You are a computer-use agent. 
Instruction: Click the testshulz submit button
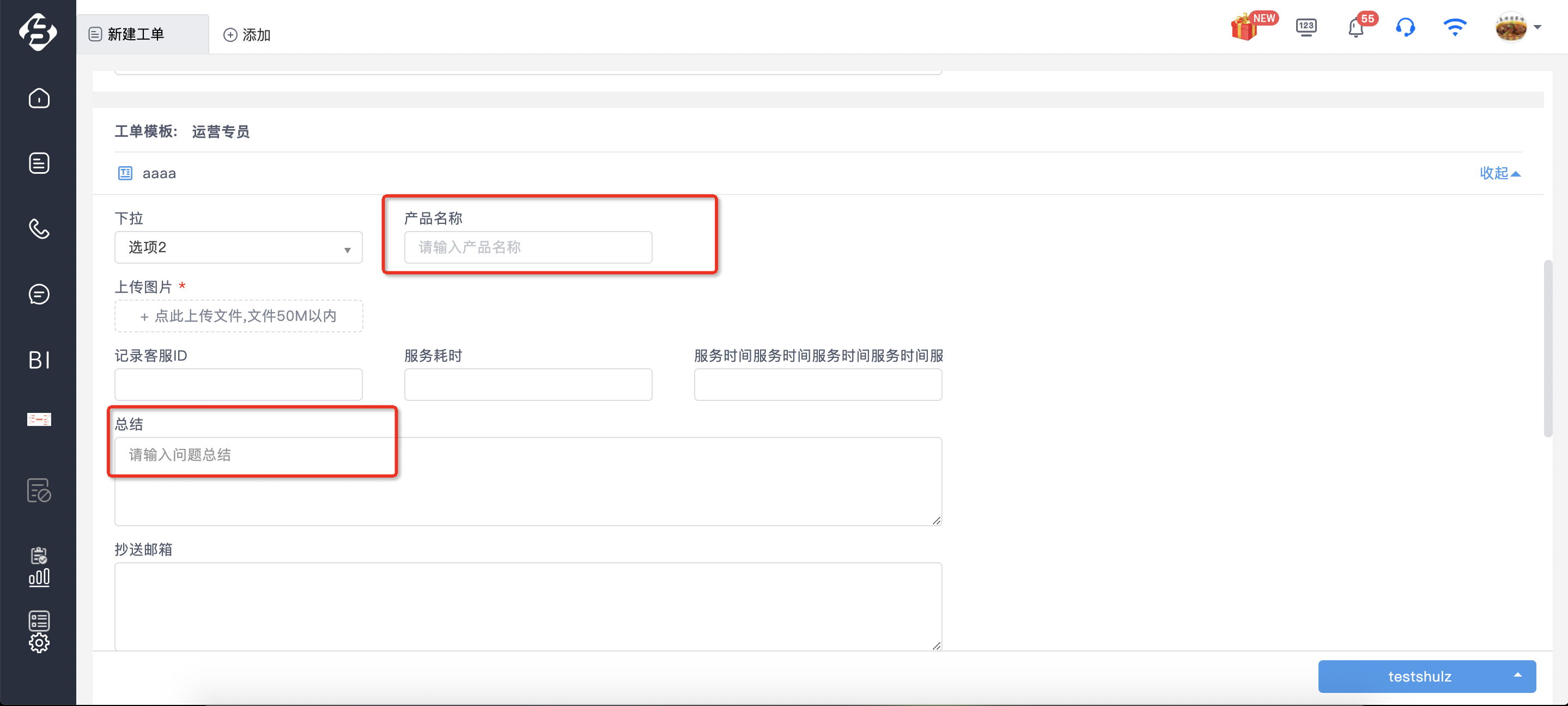pyautogui.click(x=1419, y=676)
